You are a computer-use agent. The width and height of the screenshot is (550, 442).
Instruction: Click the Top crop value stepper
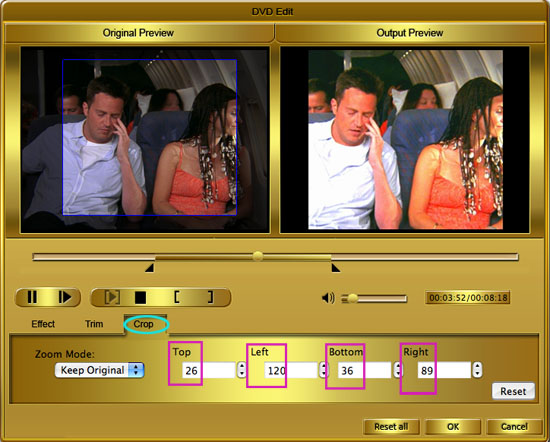tap(241, 370)
